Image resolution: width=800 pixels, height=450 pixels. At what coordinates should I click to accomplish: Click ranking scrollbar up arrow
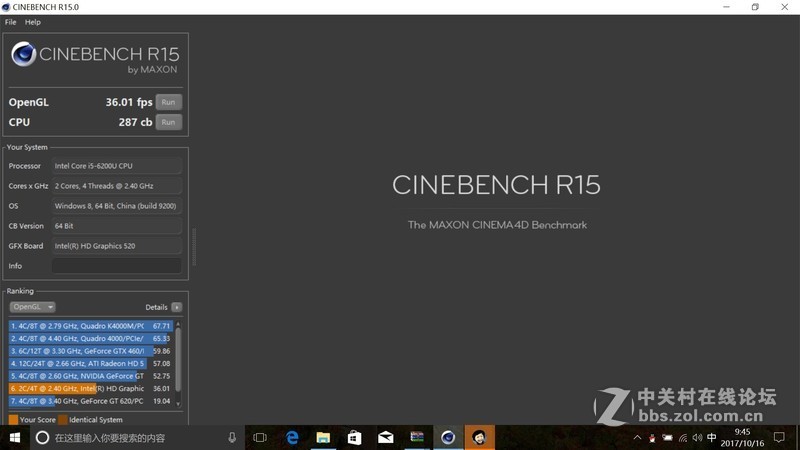pos(178,324)
